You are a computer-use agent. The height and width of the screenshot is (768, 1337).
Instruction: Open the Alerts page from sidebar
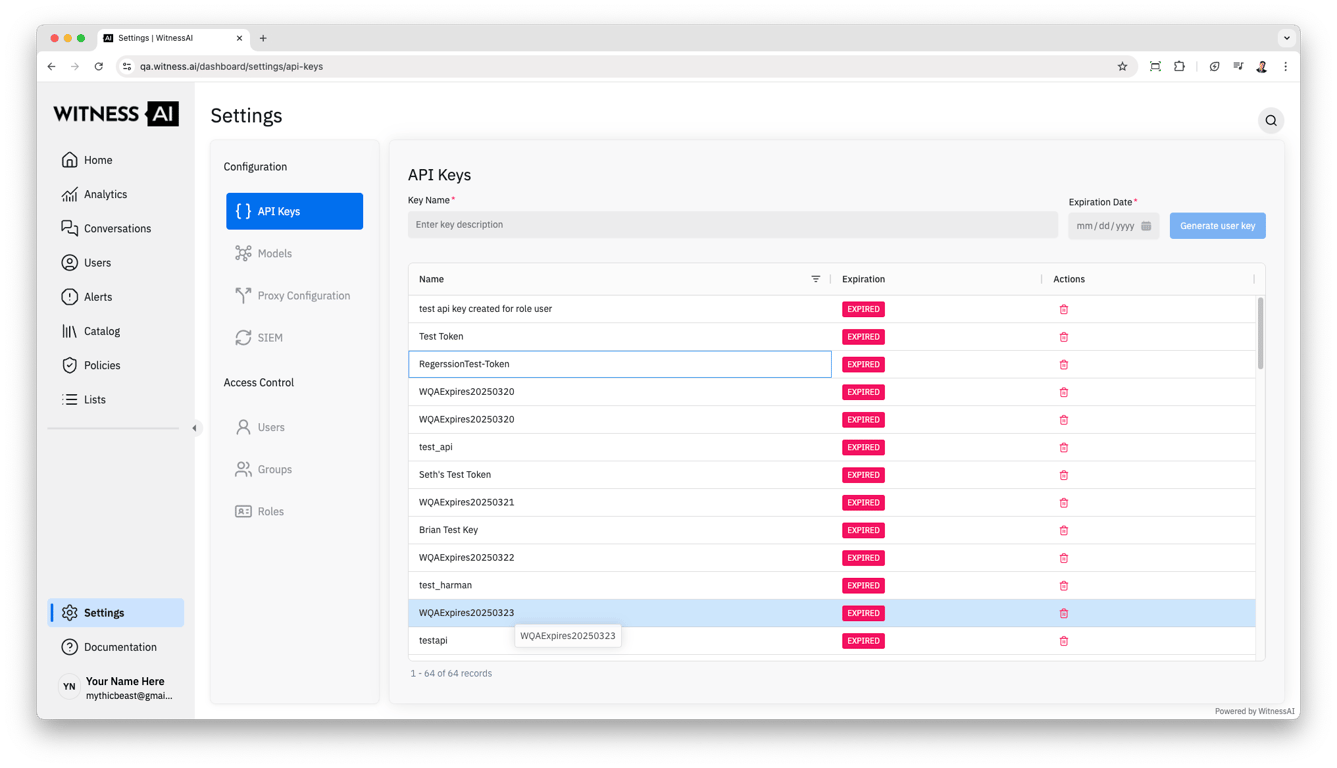[x=98, y=297]
